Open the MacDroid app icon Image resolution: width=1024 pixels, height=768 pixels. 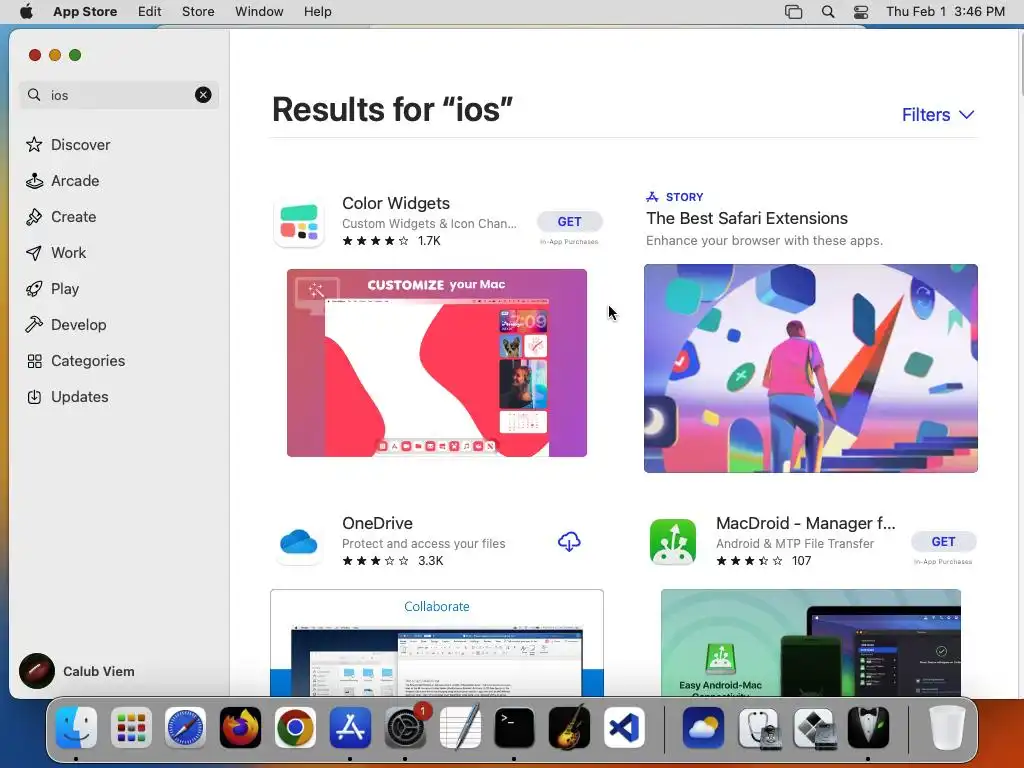[673, 542]
